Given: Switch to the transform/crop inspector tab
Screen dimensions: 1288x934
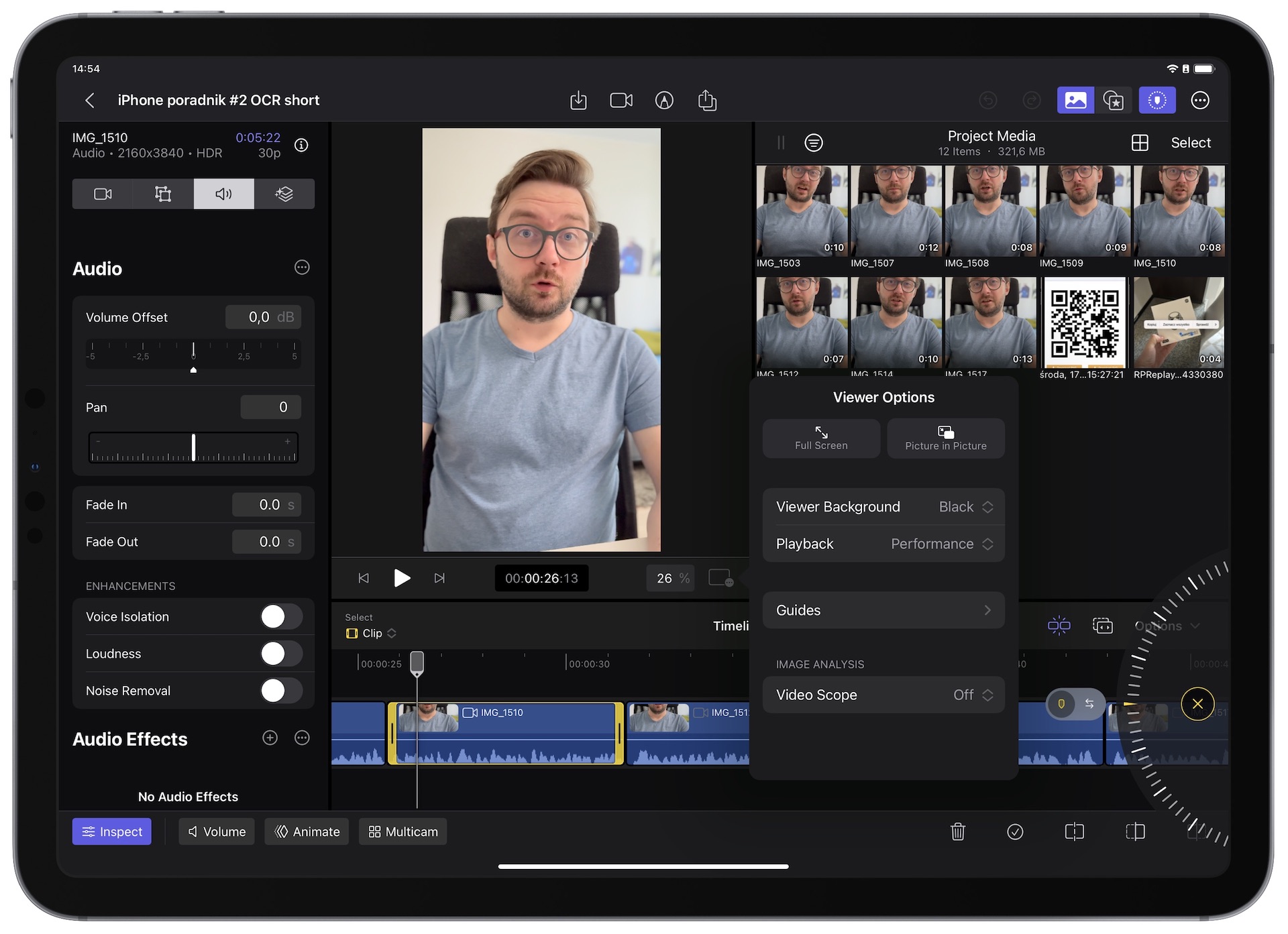Looking at the screenshot, I should pyautogui.click(x=163, y=194).
